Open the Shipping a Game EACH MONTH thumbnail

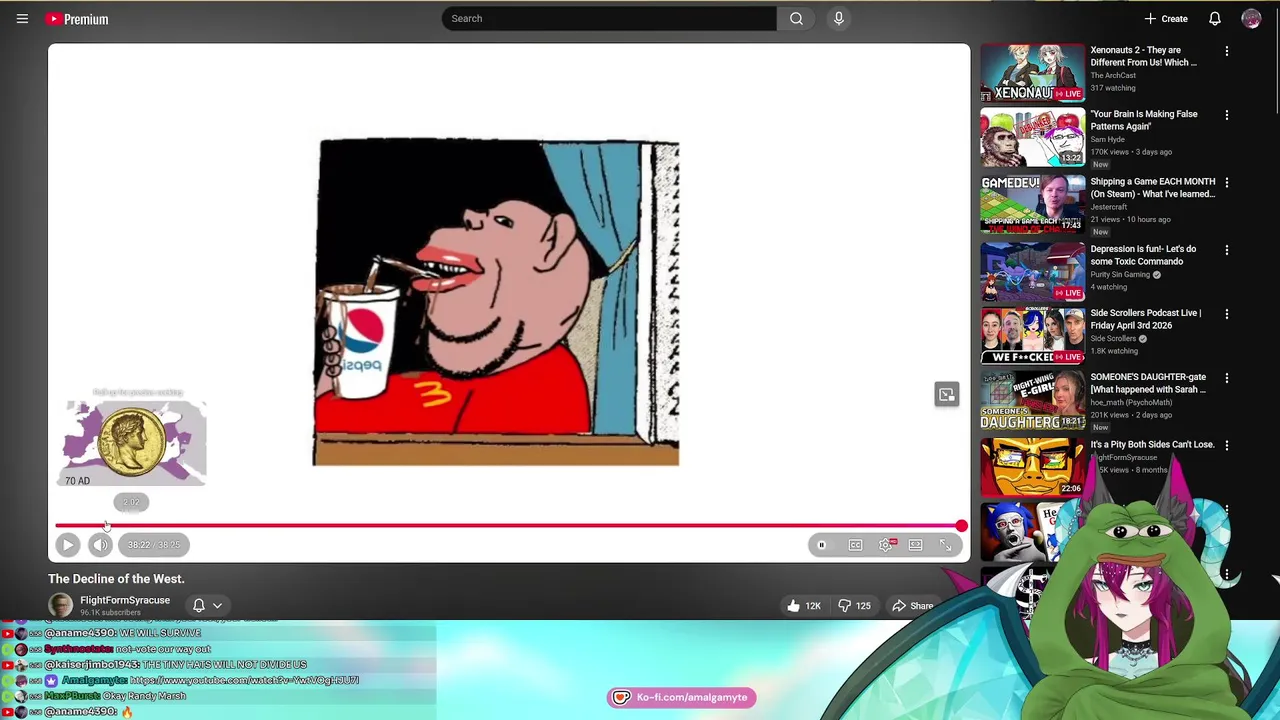[x=1032, y=204]
